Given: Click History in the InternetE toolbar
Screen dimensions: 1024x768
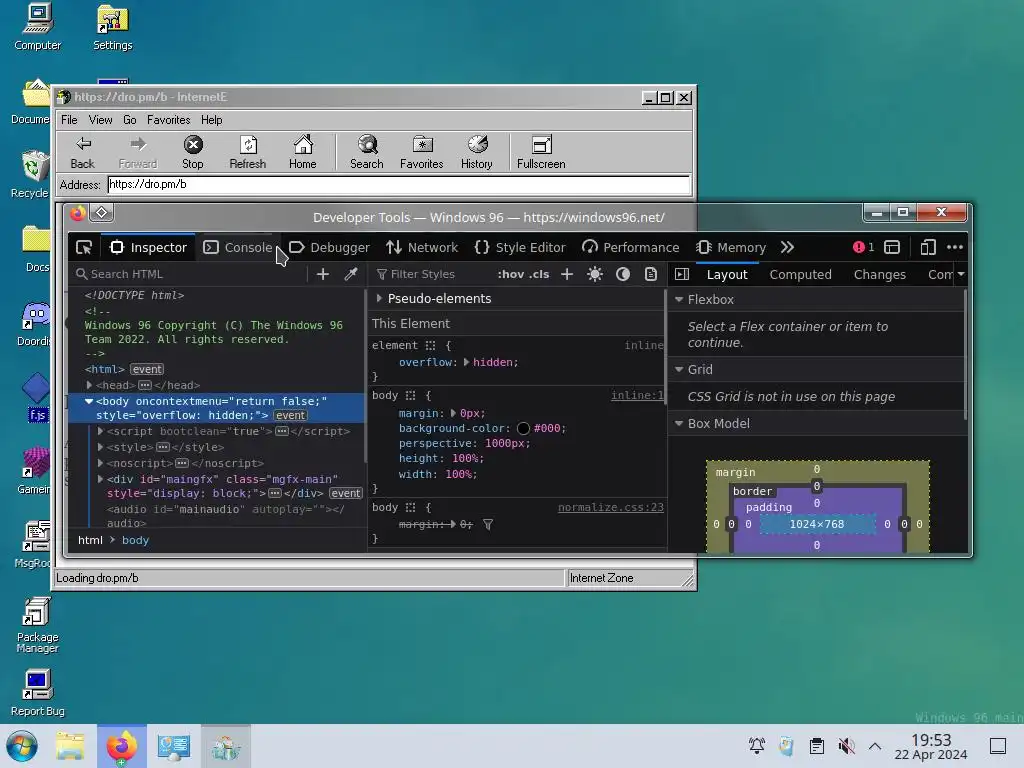Looking at the screenshot, I should pyautogui.click(x=477, y=153).
